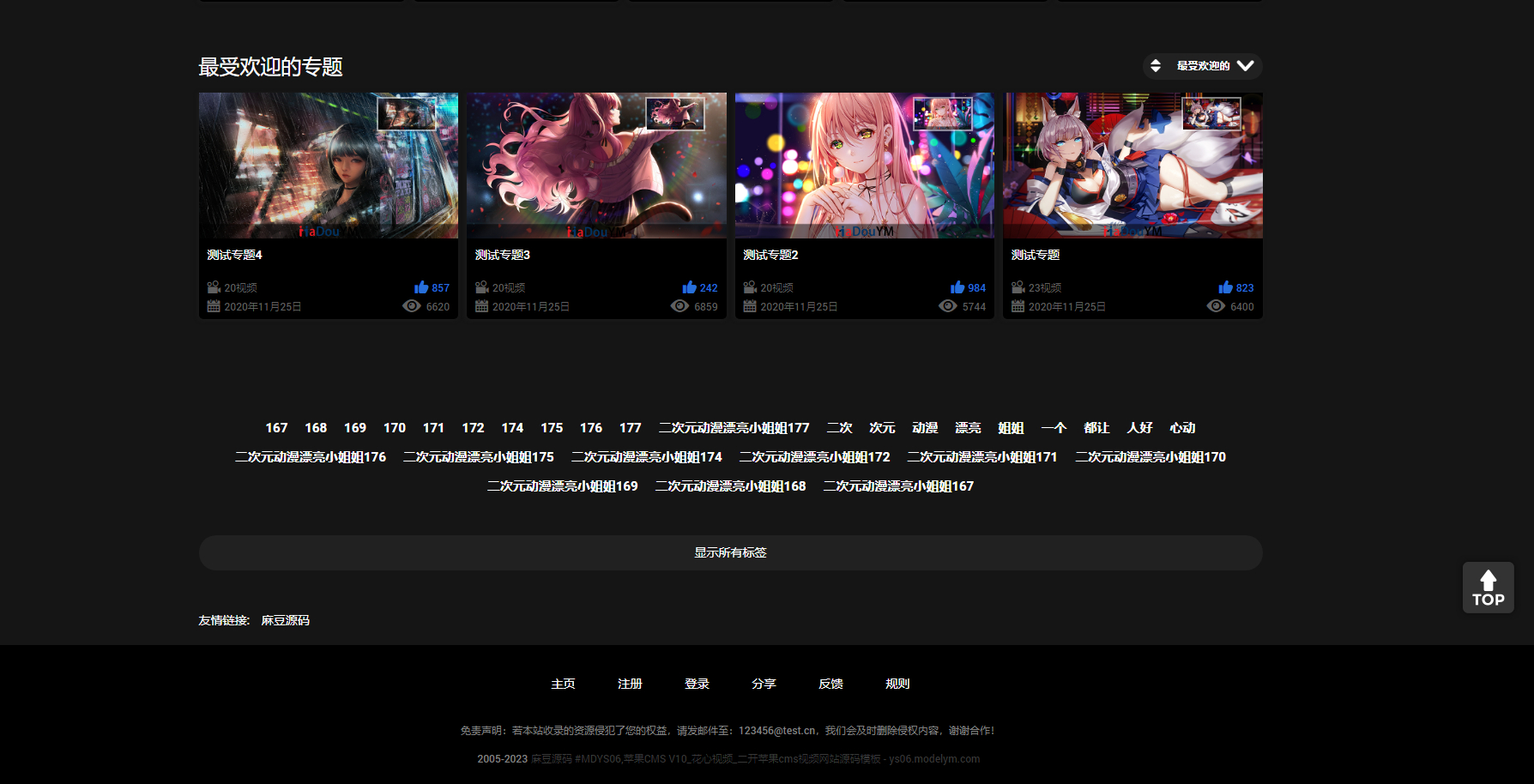This screenshot has height=784, width=1534.
Task: Click the video count icon showing 23视频 on 测试专题
Action: click(x=1017, y=287)
